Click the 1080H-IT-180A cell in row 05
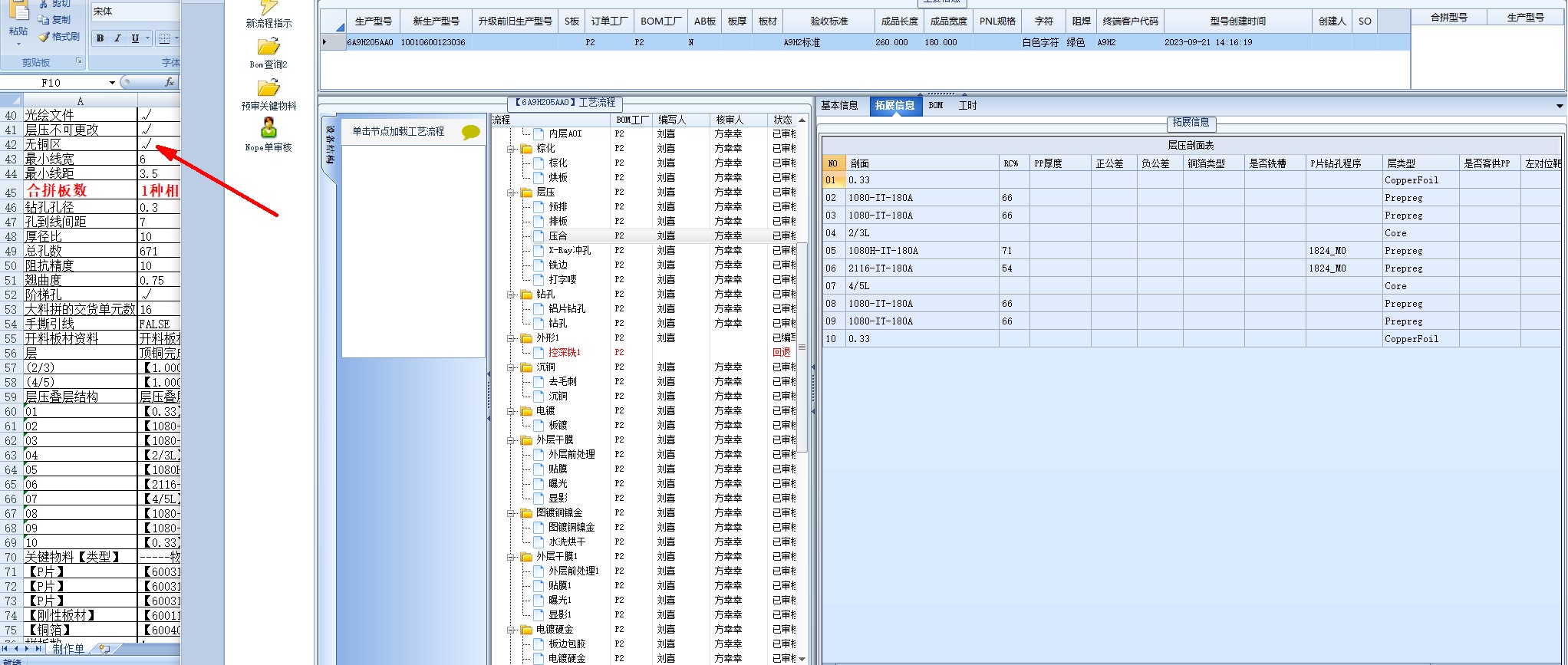This screenshot has width=1568, height=665. tap(921, 251)
